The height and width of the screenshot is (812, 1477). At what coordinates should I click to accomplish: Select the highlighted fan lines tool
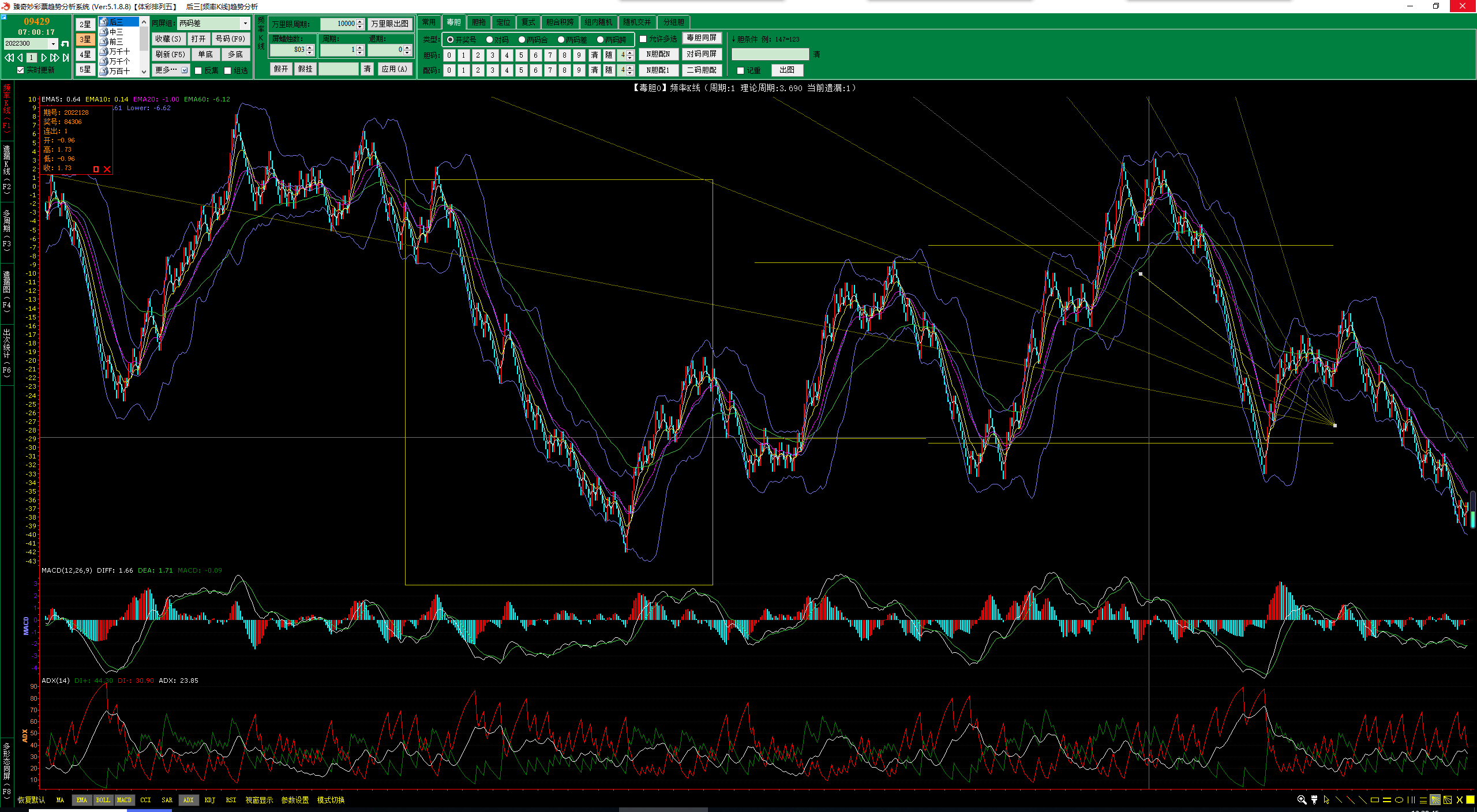coord(1435,800)
